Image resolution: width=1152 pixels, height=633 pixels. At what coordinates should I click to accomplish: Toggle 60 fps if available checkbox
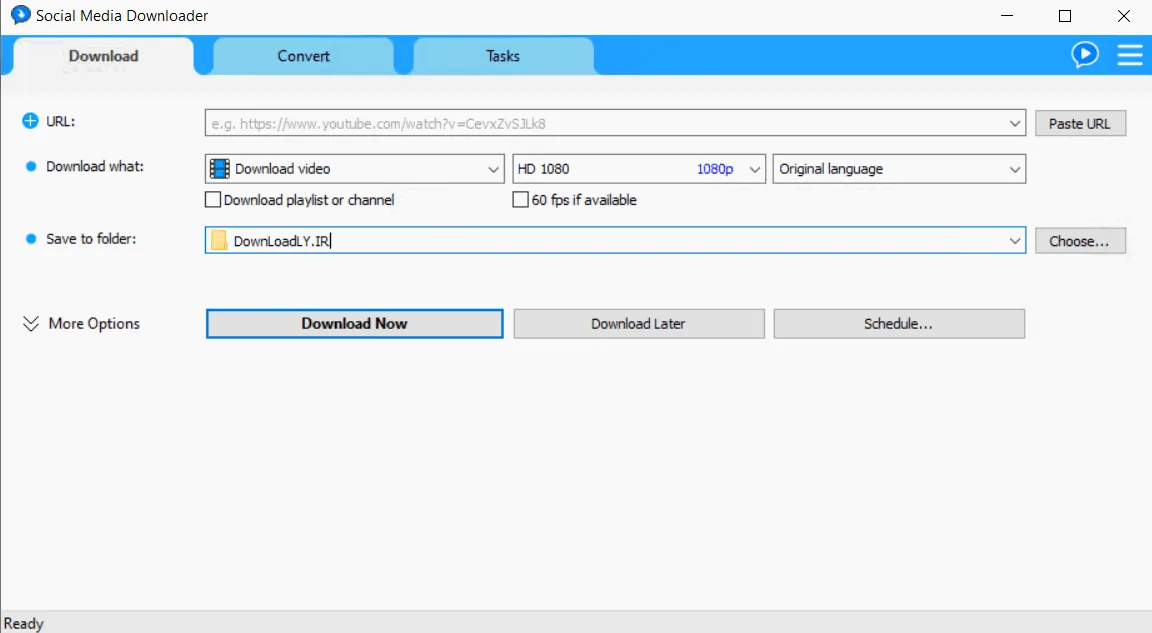coord(520,200)
